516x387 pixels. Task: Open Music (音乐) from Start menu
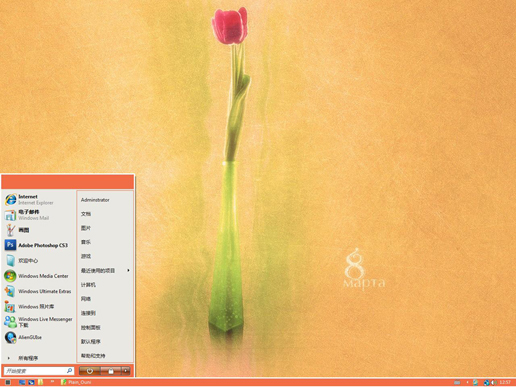pos(105,242)
